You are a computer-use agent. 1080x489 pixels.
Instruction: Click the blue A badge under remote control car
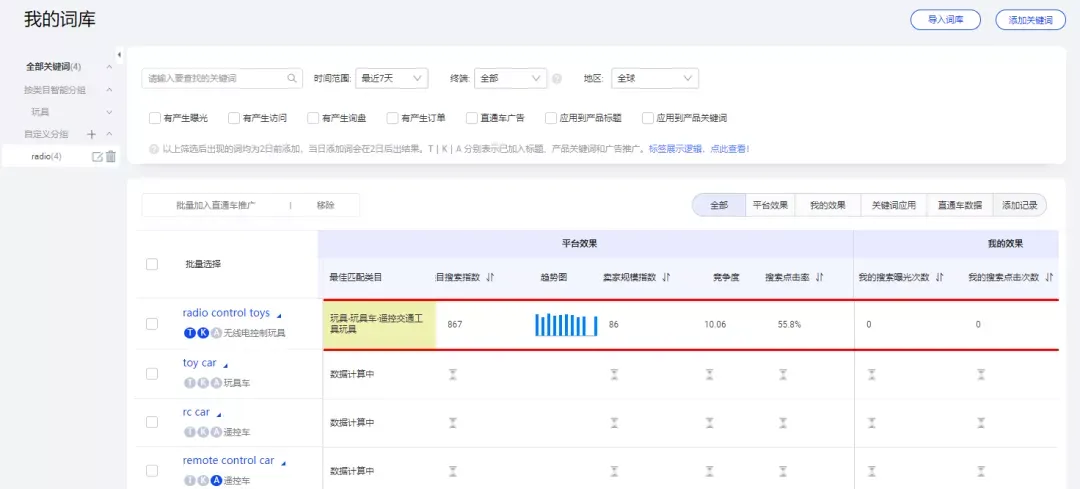coord(216,481)
